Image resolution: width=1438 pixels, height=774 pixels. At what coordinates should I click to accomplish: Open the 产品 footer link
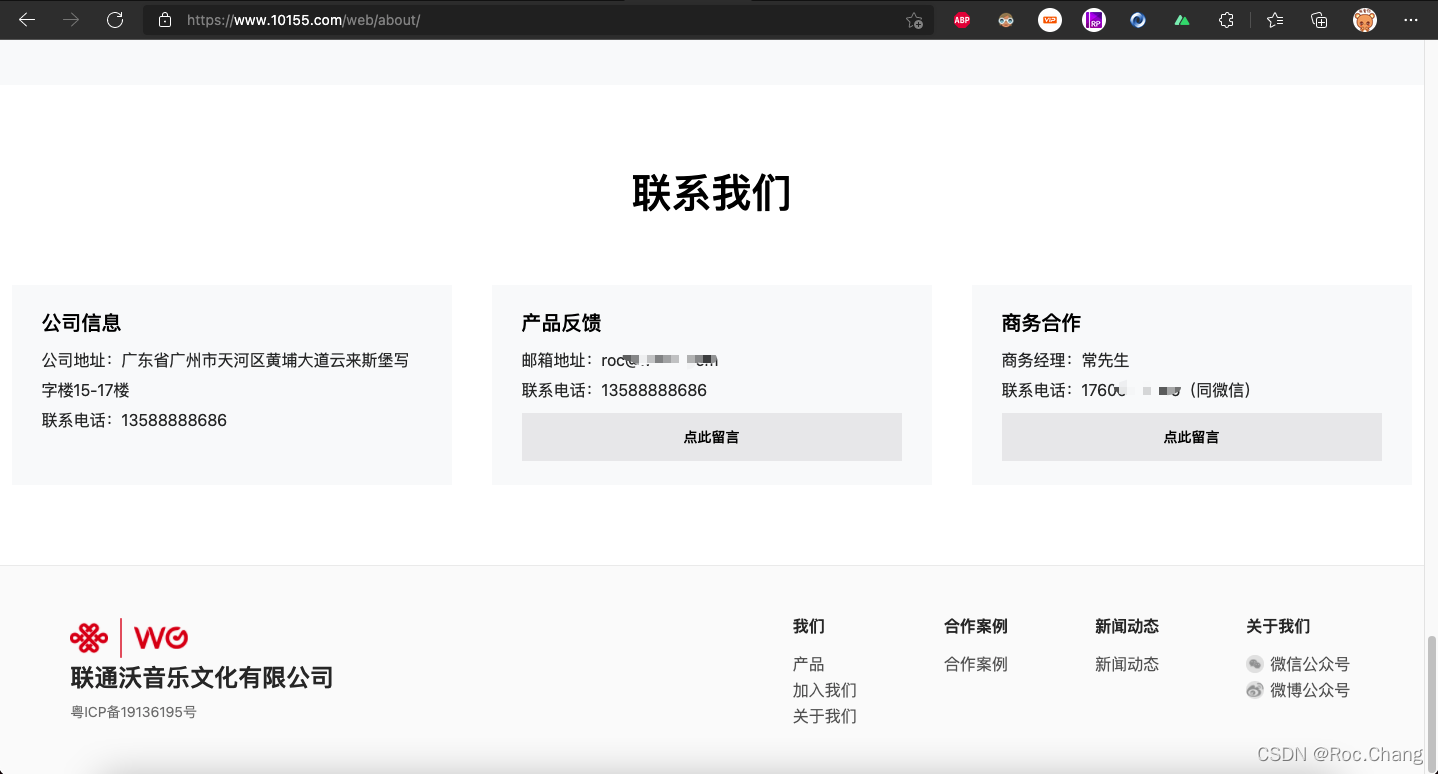pos(809,664)
